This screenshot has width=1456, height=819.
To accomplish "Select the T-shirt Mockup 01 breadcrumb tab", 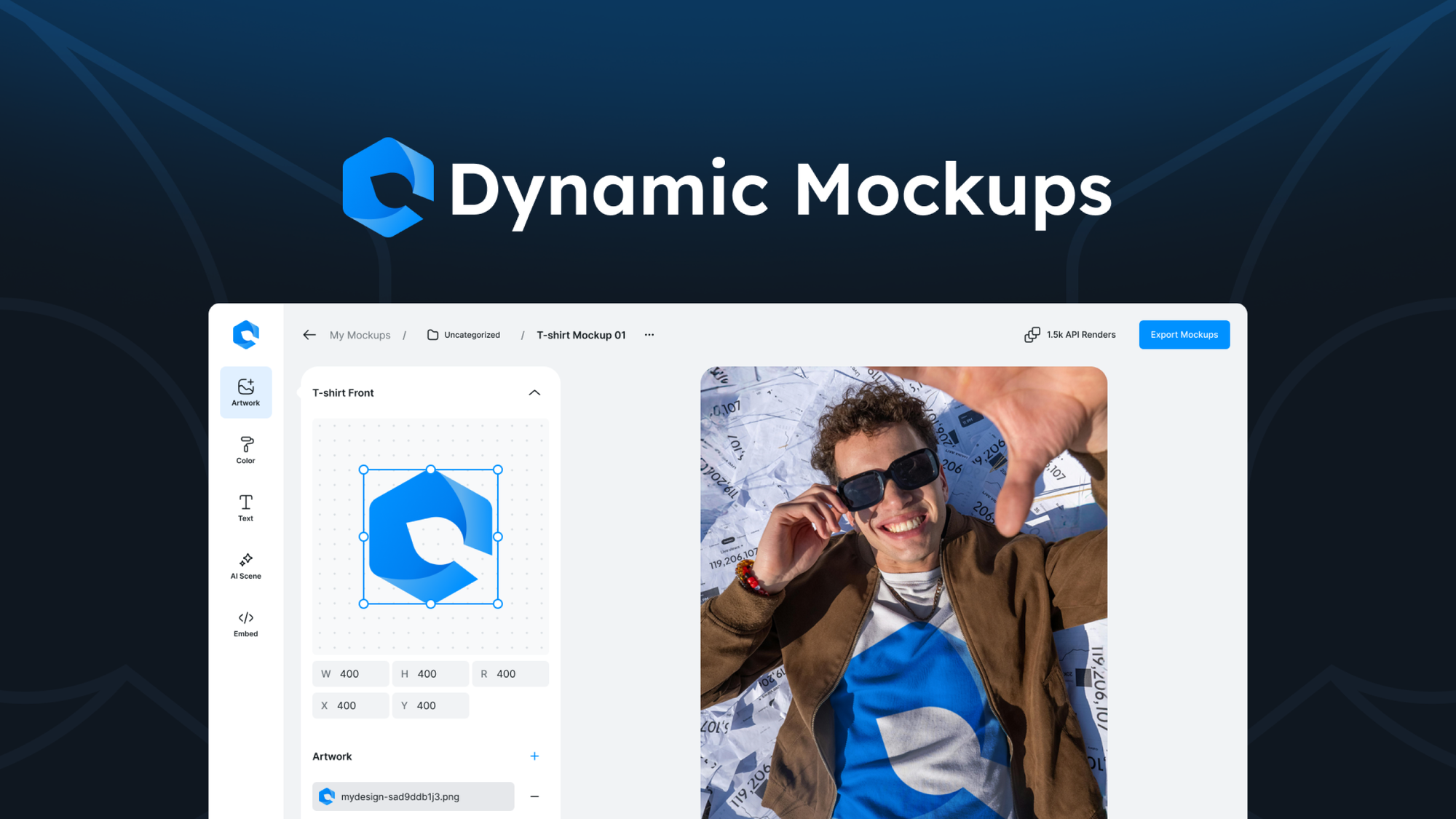I will tap(581, 334).
